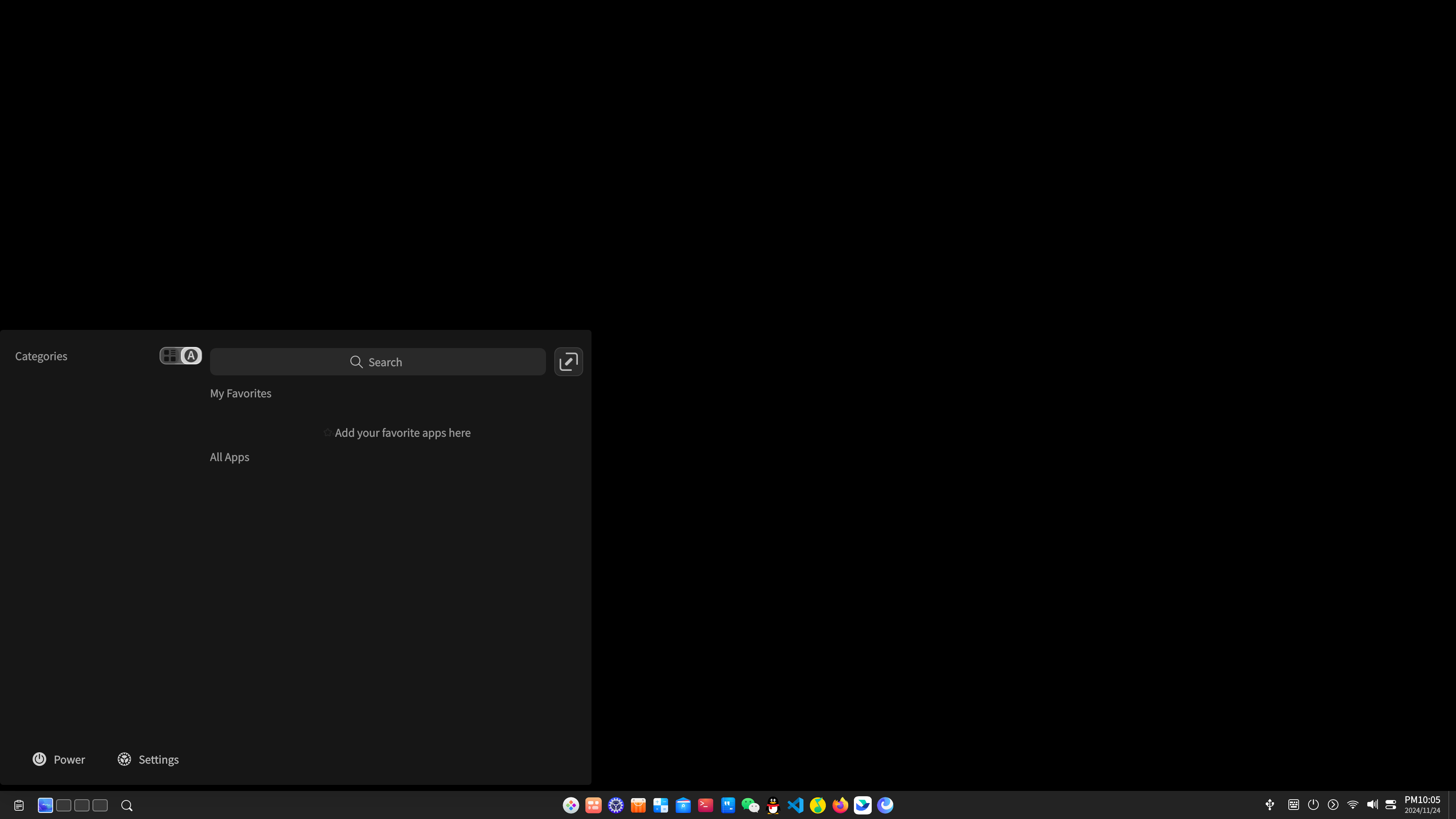The image size is (1456, 819).
Task: Open Settings from the launcher bottom
Action: pos(148,759)
